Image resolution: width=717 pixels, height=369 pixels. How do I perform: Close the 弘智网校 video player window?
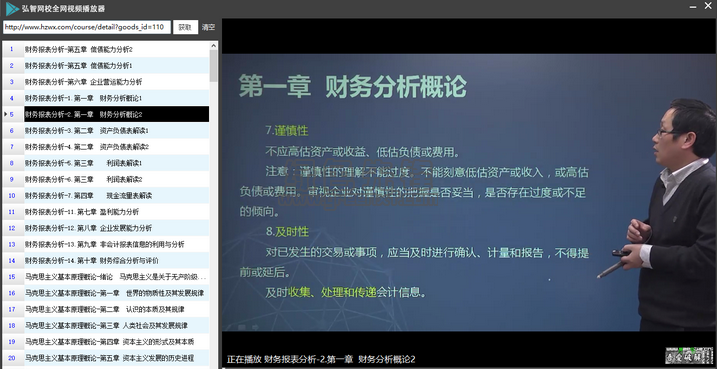pyautogui.click(x=707, y=5)
